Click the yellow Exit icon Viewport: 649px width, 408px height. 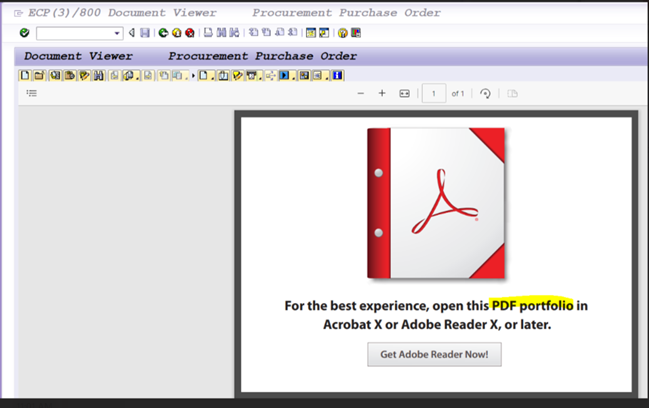(x=176, y=33)
